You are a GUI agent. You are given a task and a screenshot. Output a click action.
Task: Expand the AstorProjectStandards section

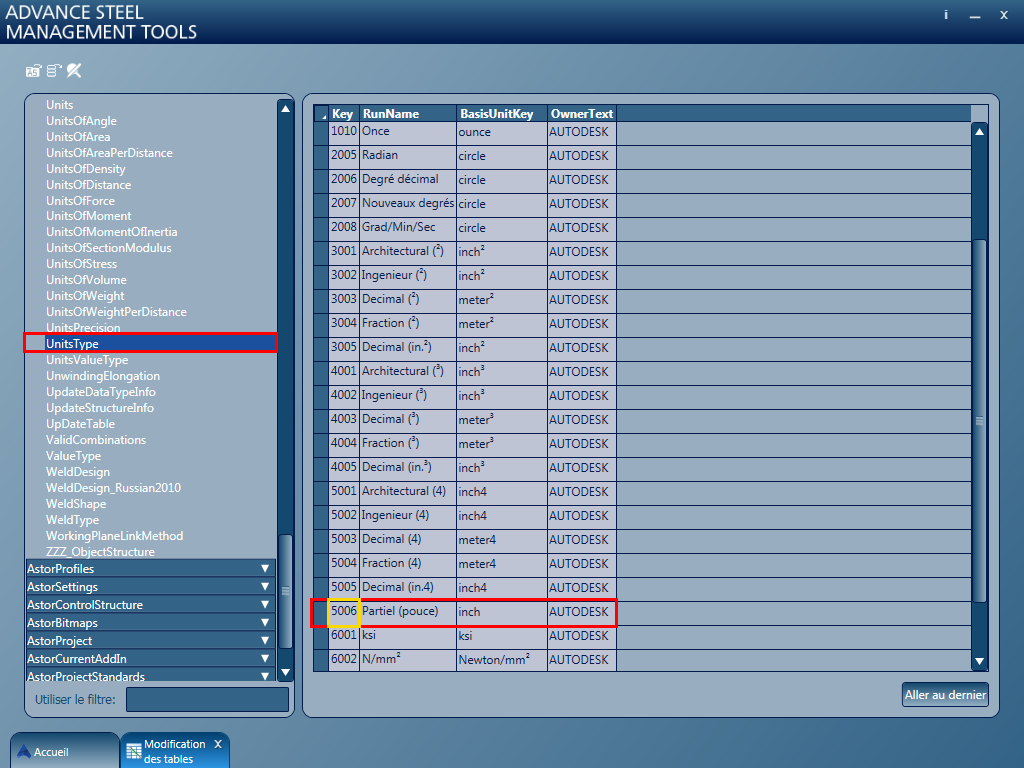click(x=151, y=675)
